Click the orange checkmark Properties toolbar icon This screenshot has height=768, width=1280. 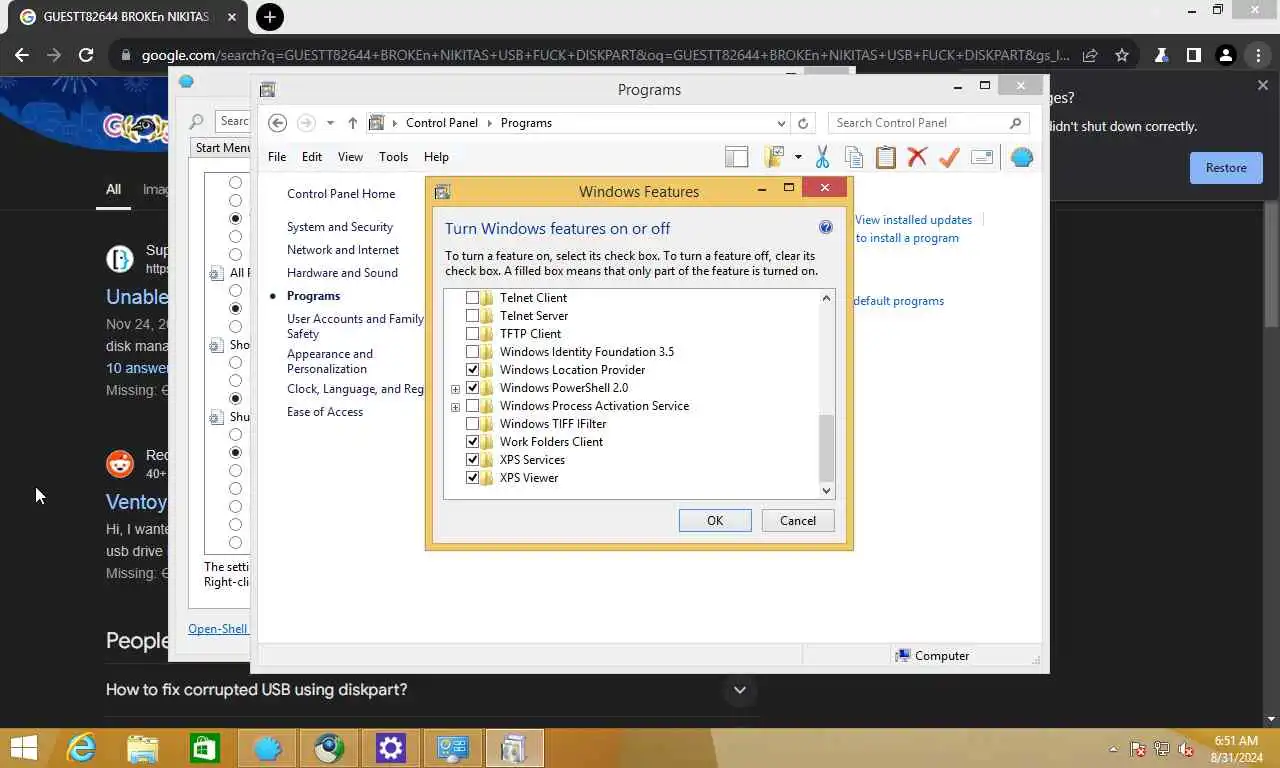point(949,157)
